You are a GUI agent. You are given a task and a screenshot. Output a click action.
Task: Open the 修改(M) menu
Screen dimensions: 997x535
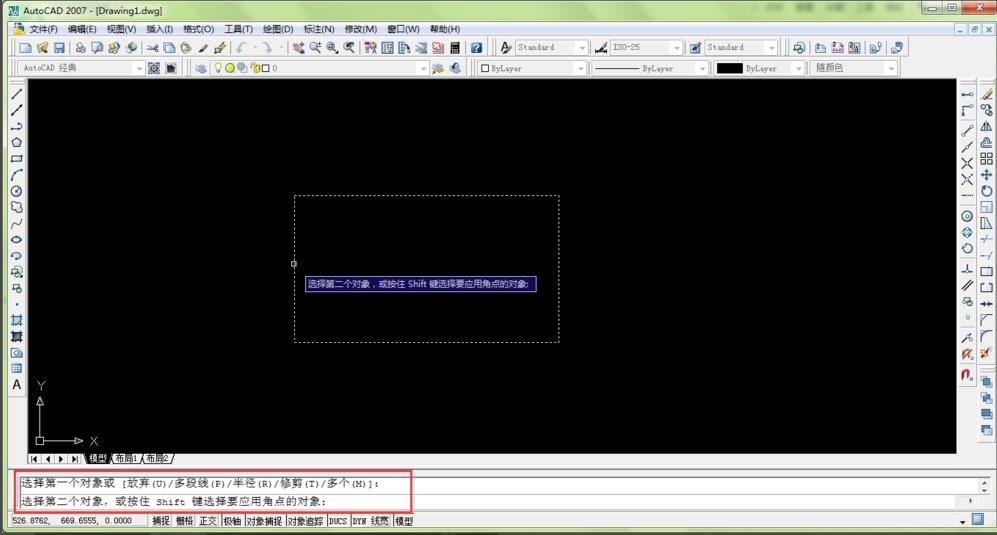point(361,29)
